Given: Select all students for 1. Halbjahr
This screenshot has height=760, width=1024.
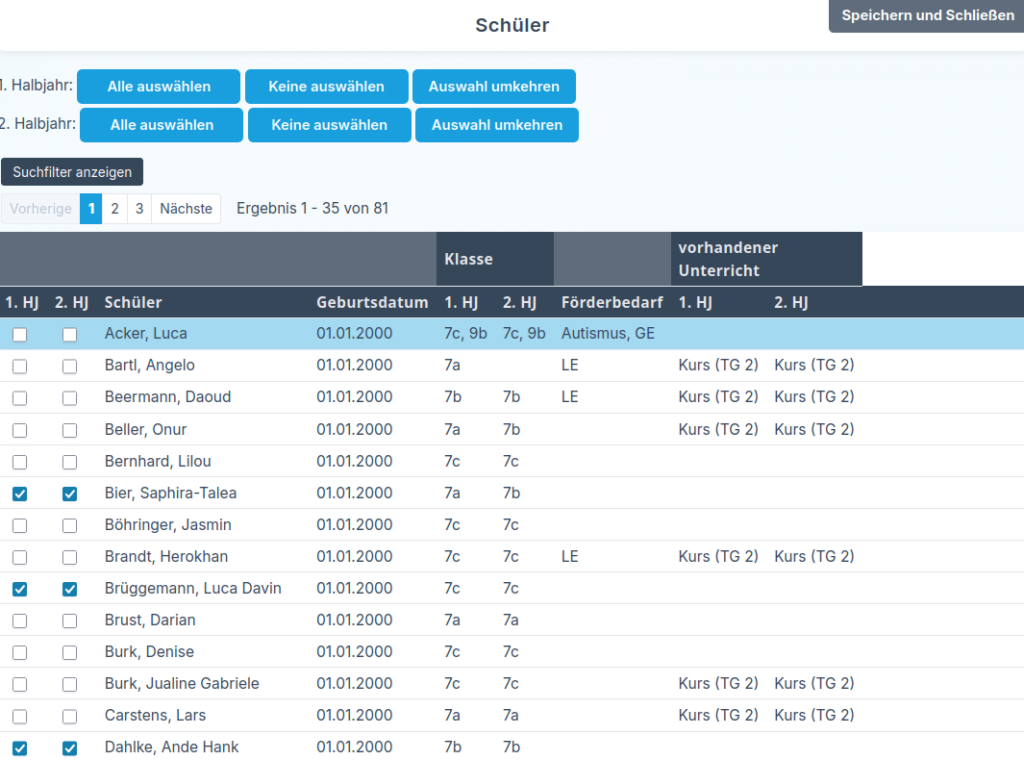Looking at the screenshot, I should click(x=159, y=86).
